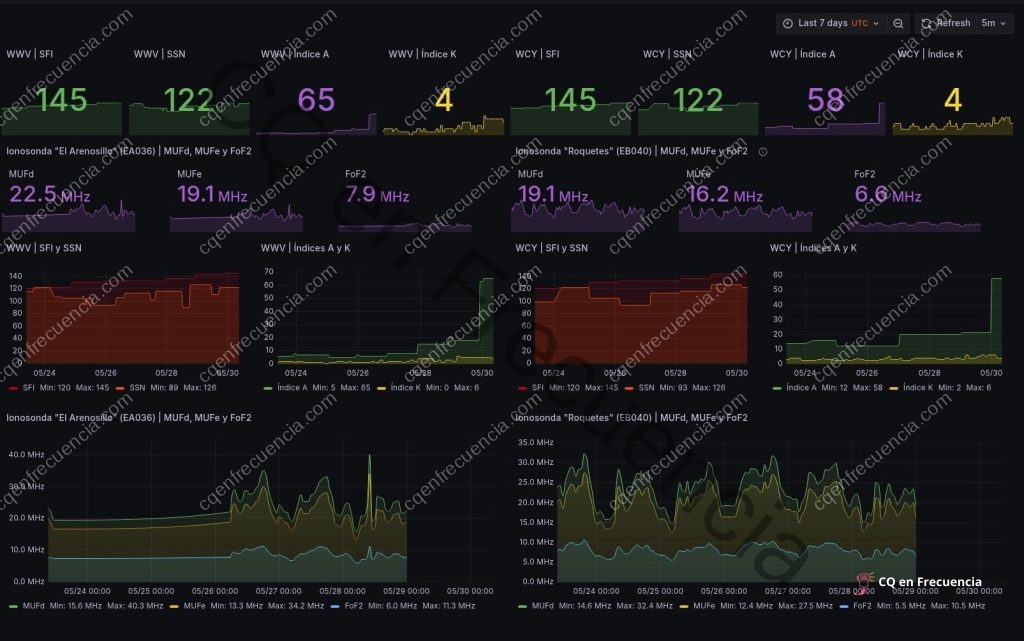Click MUFe color swatch in Roquetes chart legend

pos(684,605)
